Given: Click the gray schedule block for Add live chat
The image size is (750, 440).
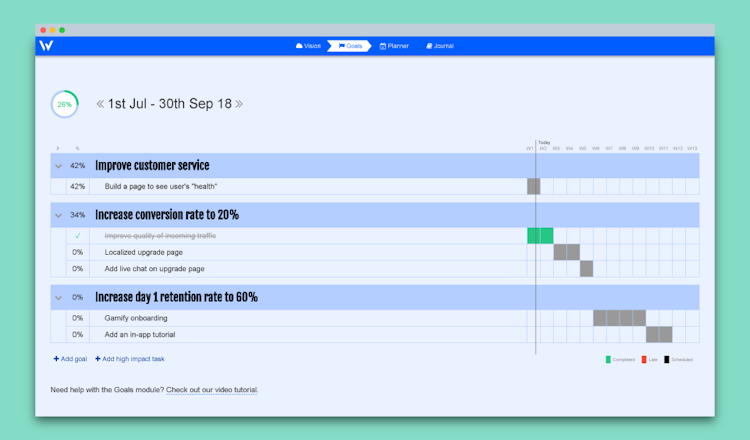Looking at the screenshot, I should 586,269.
